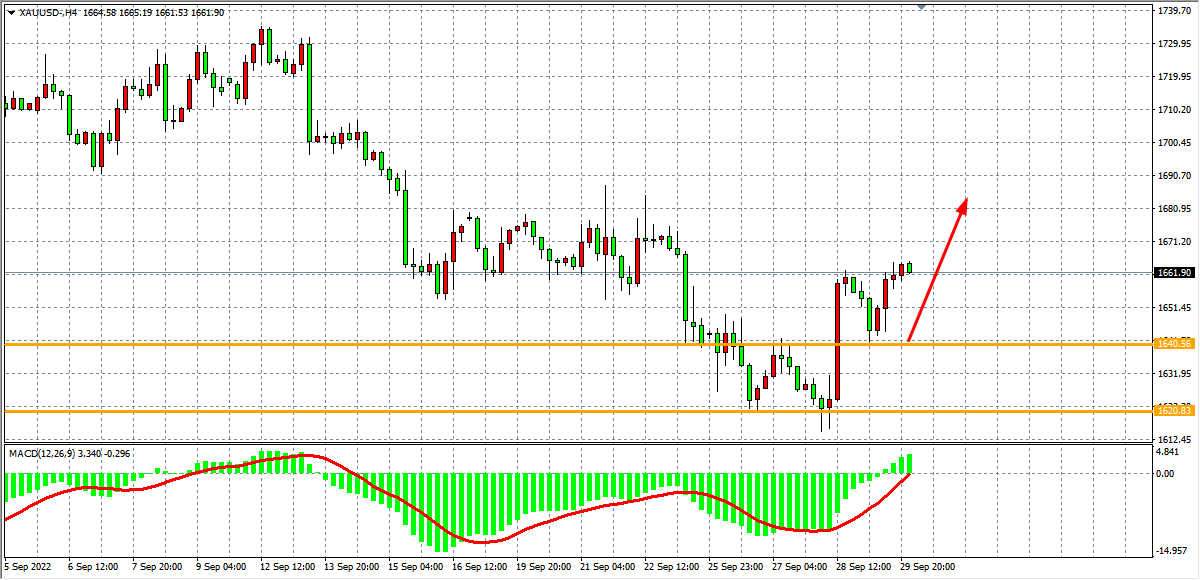Screen dimensions: 1200x580
Task: Click the 29 Sep 20:00 time label
Action: [x=927, y=567]
